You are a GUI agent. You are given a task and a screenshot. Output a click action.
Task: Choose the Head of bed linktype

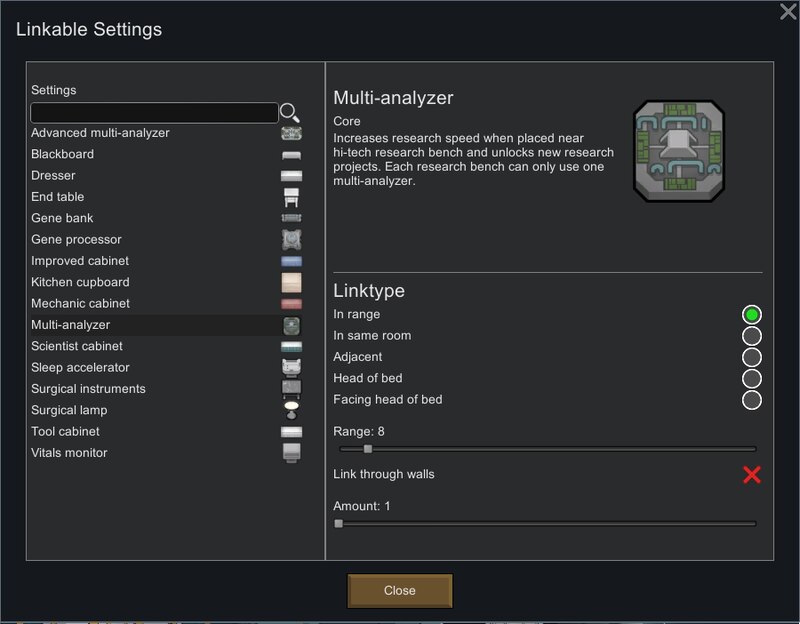click(x=752, y=379)
